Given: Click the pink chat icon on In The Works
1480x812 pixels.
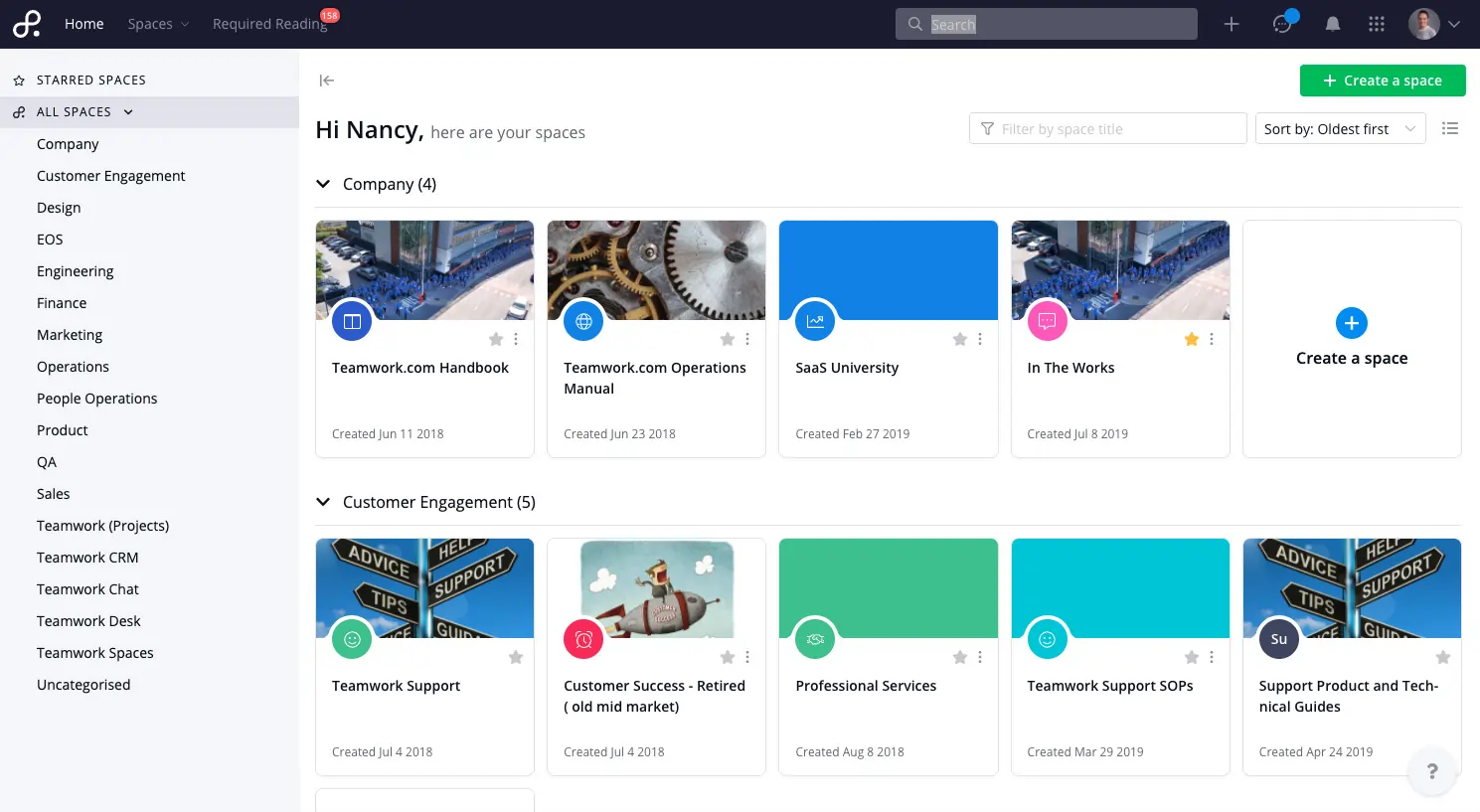Looking at the screenshot, I should pos(1047,321).
